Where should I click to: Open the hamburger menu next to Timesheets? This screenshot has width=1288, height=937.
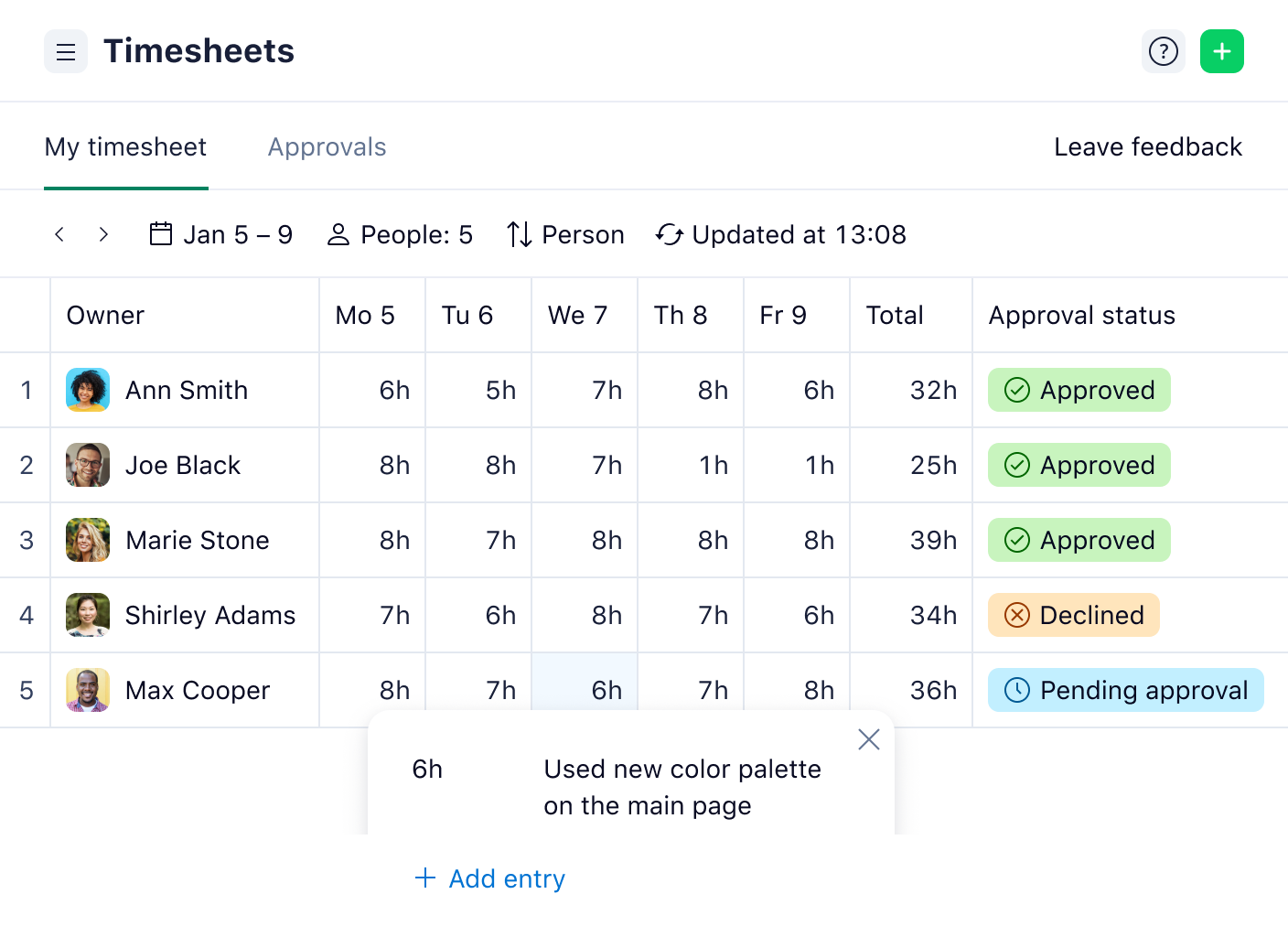[x=65, y=51]
